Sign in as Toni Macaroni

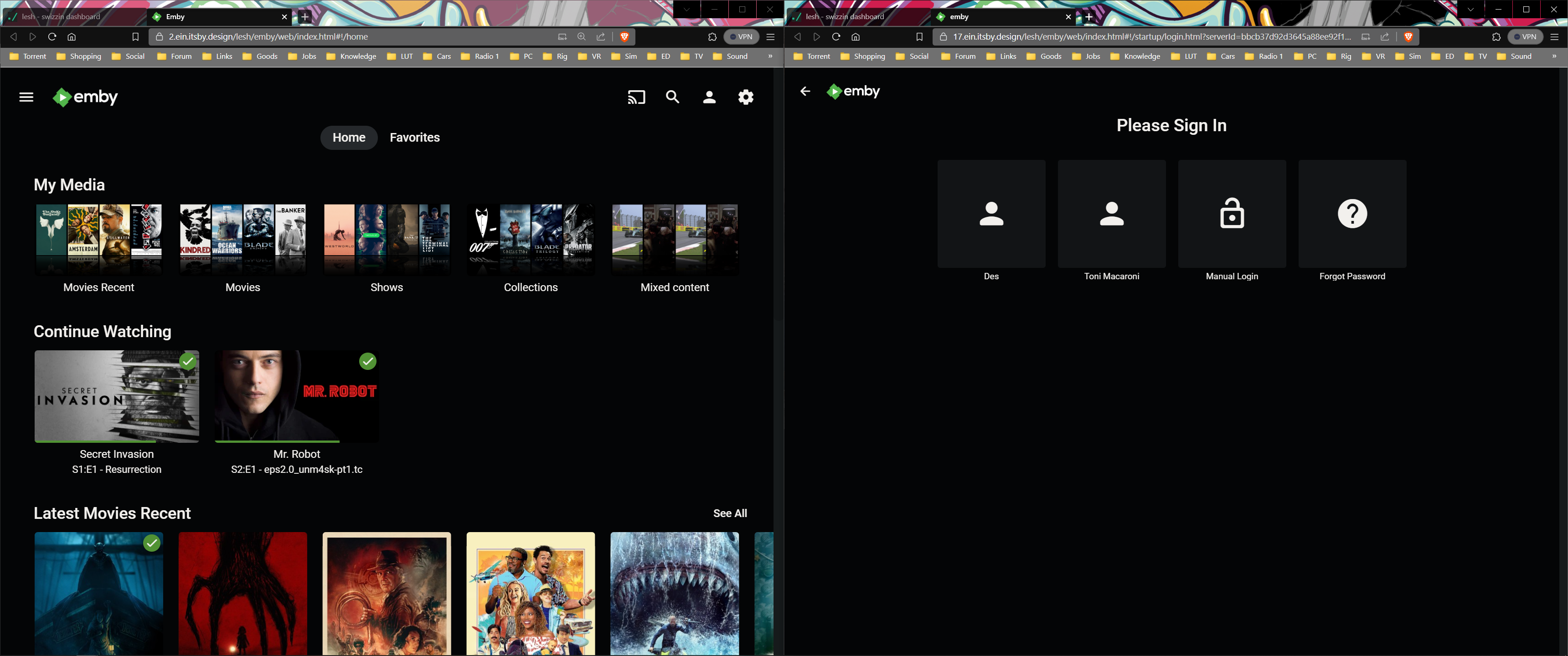coord(1111,214)
